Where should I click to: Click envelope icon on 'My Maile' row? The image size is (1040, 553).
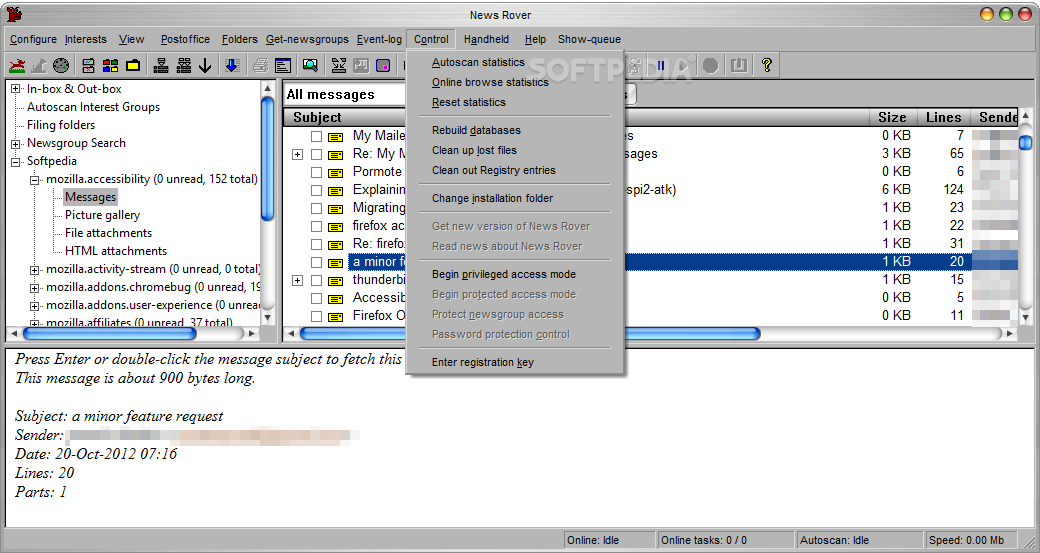coord(336,137)
